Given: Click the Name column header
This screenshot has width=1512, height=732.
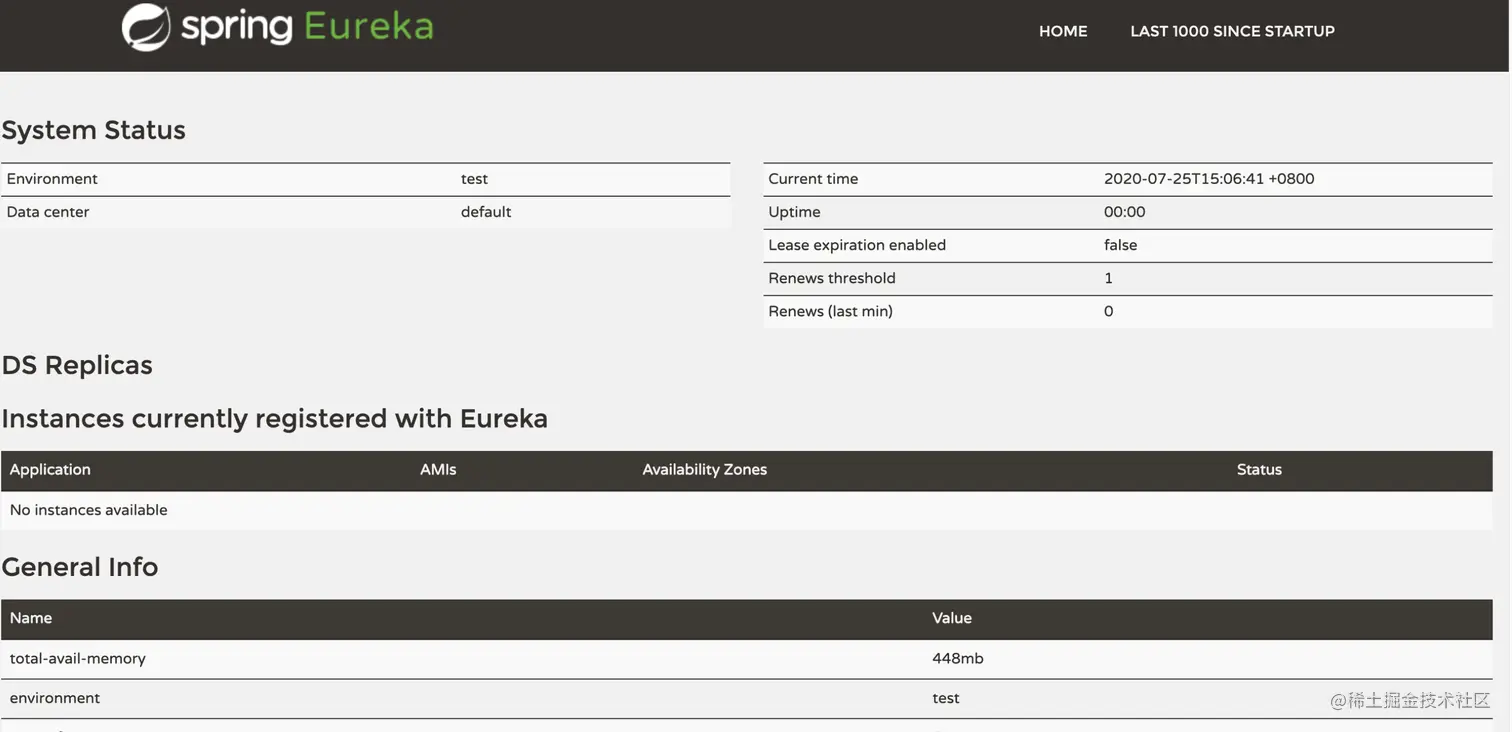Looking at the screenshot, I should coord(31,618).
